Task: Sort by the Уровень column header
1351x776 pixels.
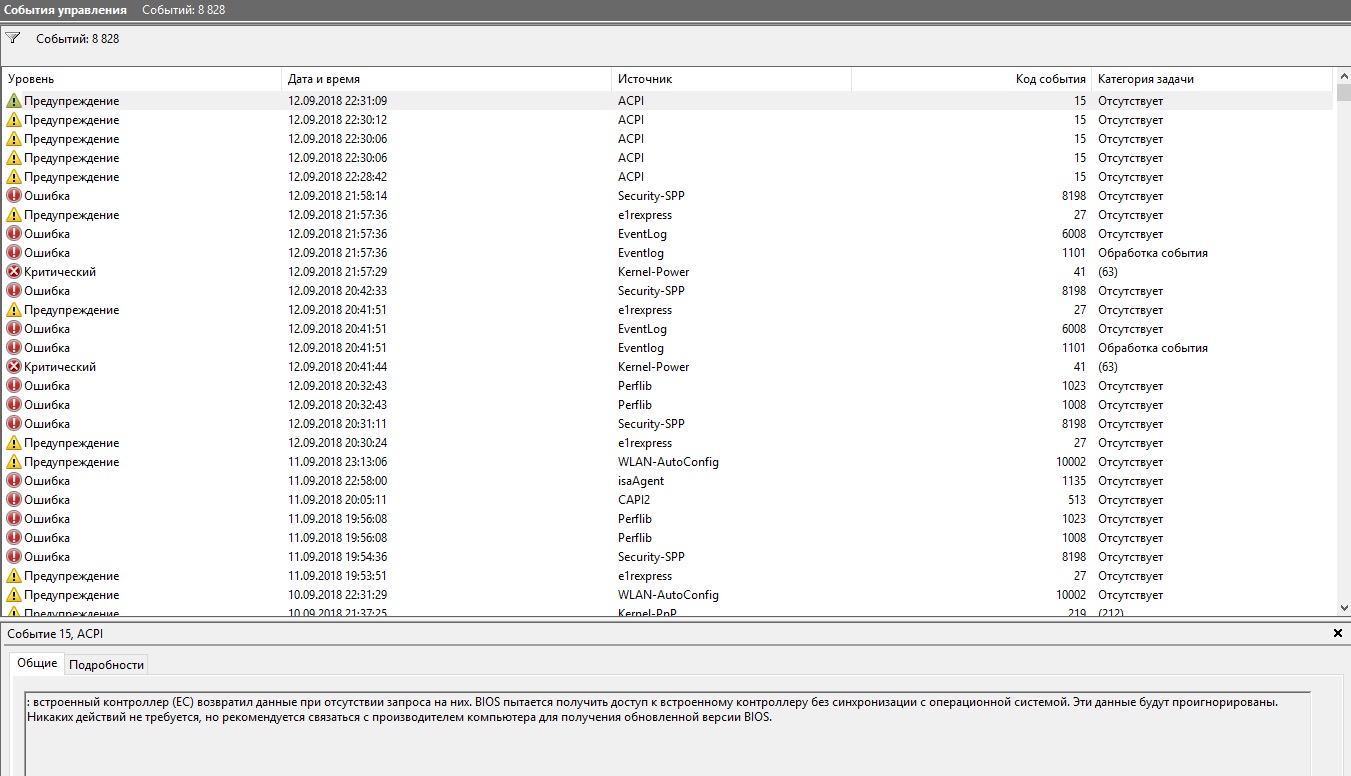Action: 142,79
